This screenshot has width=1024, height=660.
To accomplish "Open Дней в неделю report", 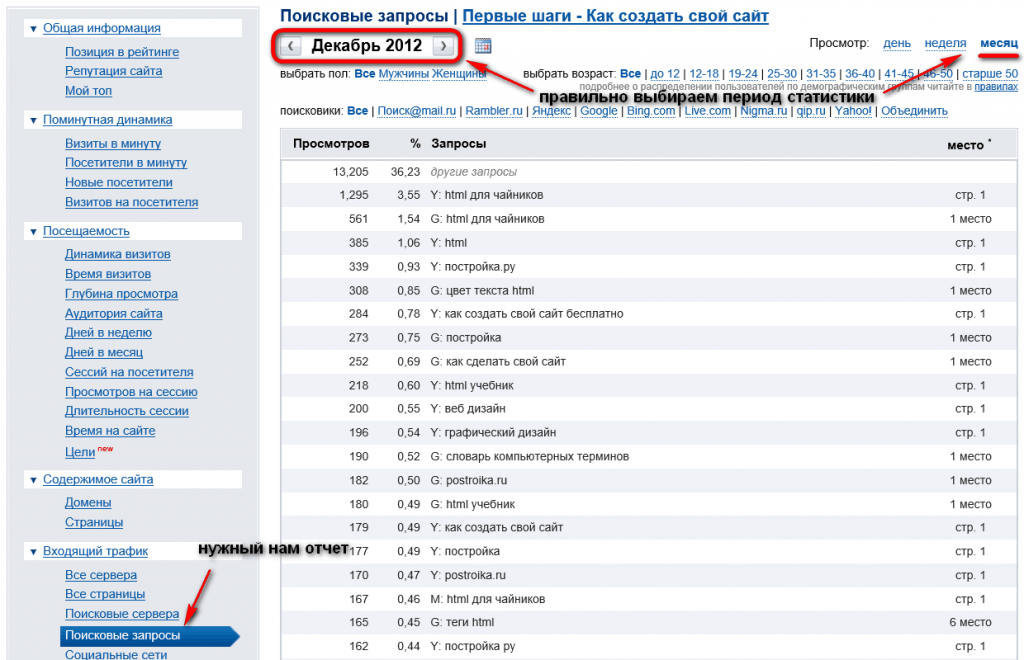I will (108, 333).
